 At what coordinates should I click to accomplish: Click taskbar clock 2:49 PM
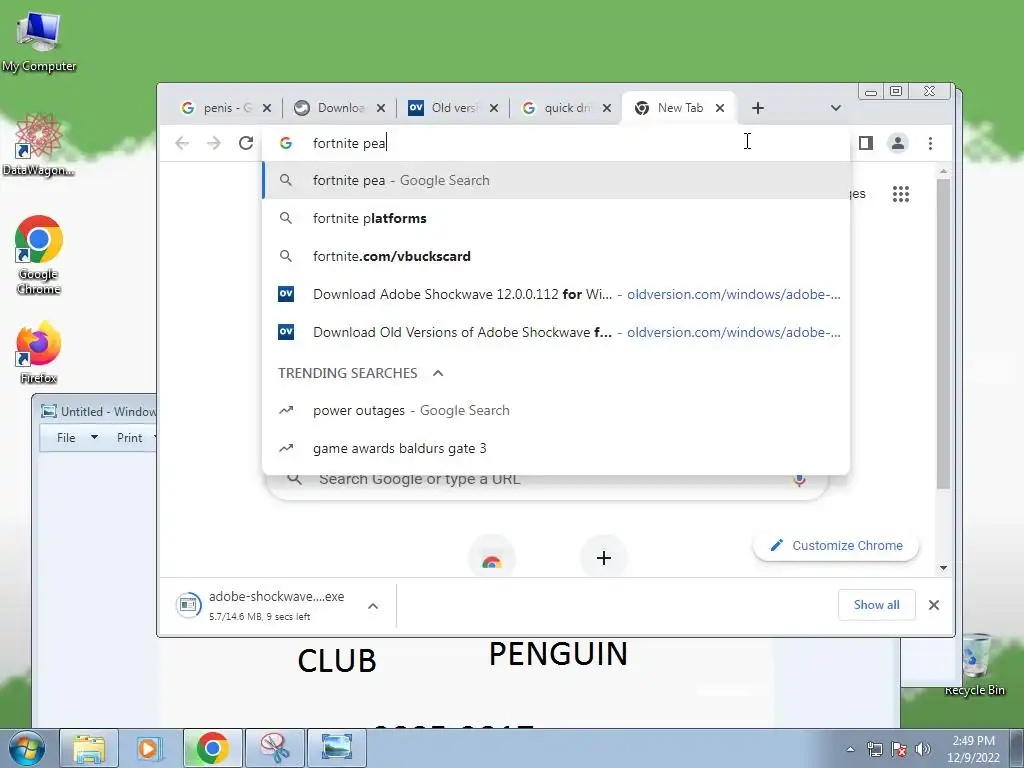tap(973, 749)
